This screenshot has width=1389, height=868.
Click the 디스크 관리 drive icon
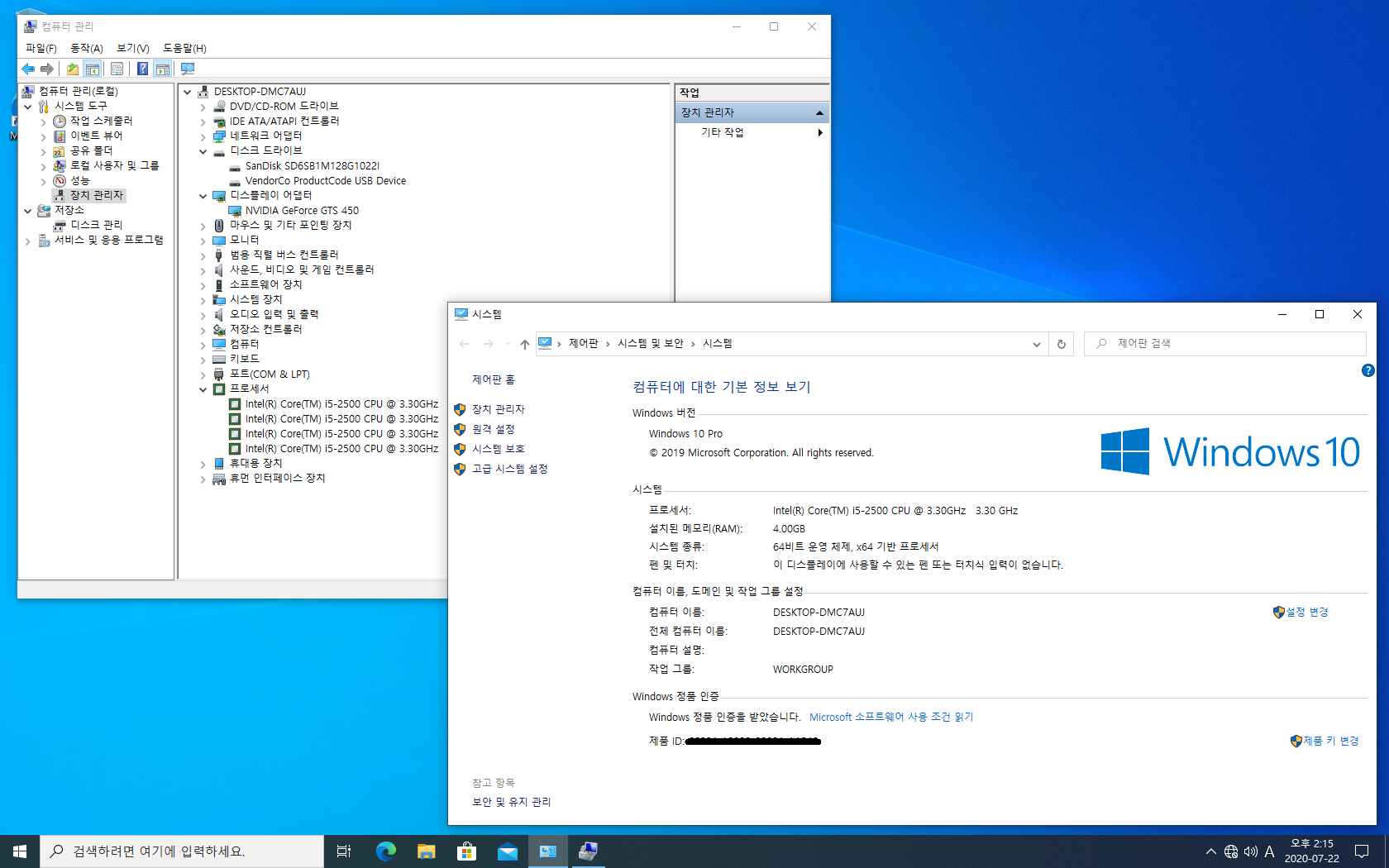coord(60,225)
